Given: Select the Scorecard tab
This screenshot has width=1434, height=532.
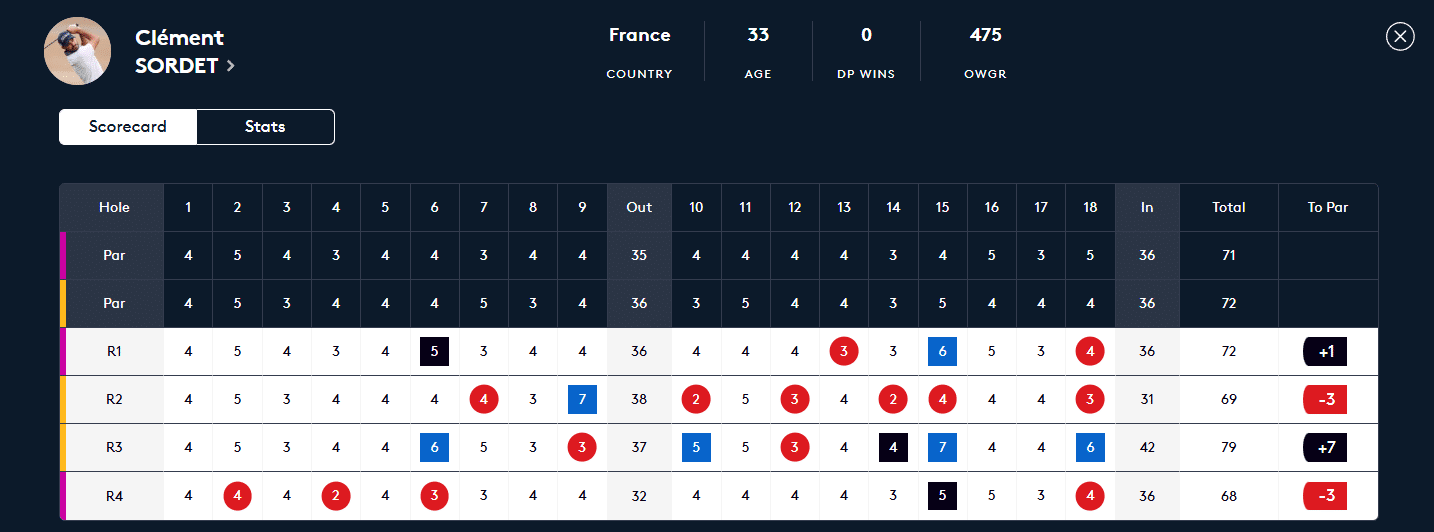Looking at the screenshot, I should [x=128, y=127].
